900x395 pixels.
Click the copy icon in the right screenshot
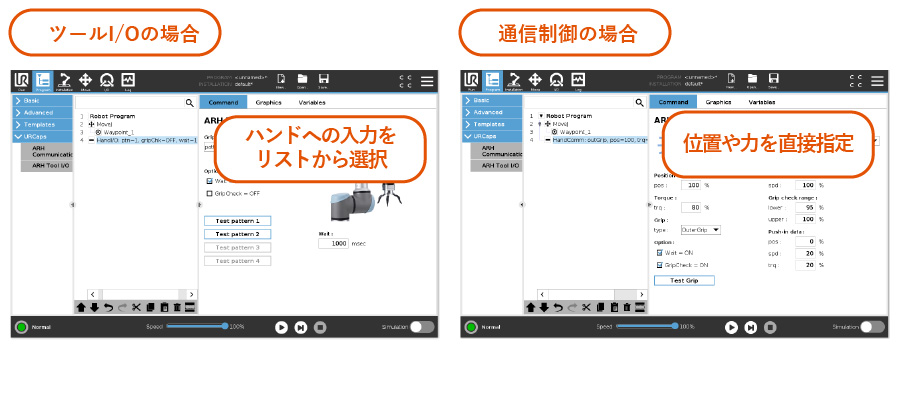point(600,307)
